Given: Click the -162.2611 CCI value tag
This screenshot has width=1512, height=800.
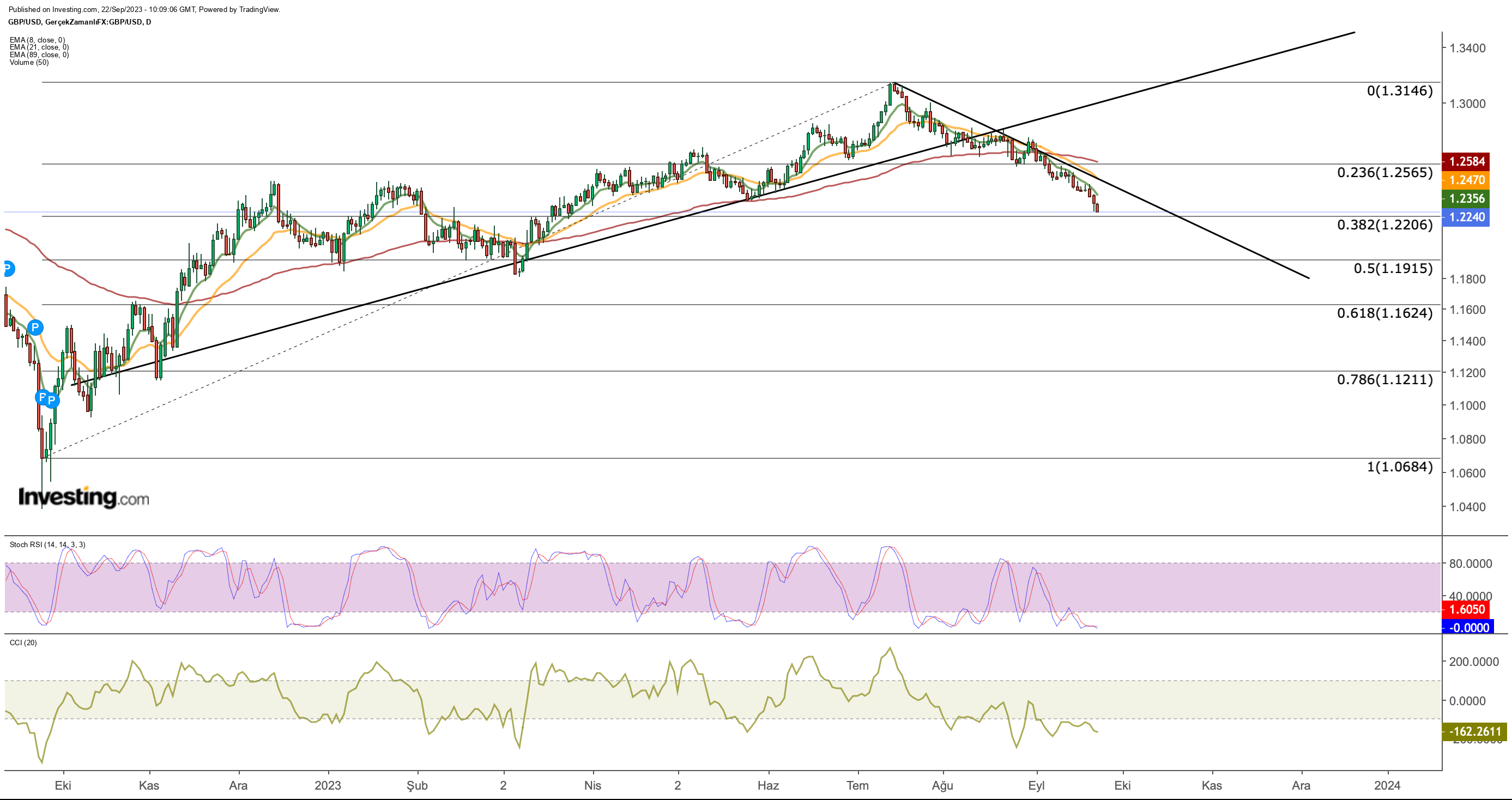Looking at the screenshot, I should tap(1474, 731).
